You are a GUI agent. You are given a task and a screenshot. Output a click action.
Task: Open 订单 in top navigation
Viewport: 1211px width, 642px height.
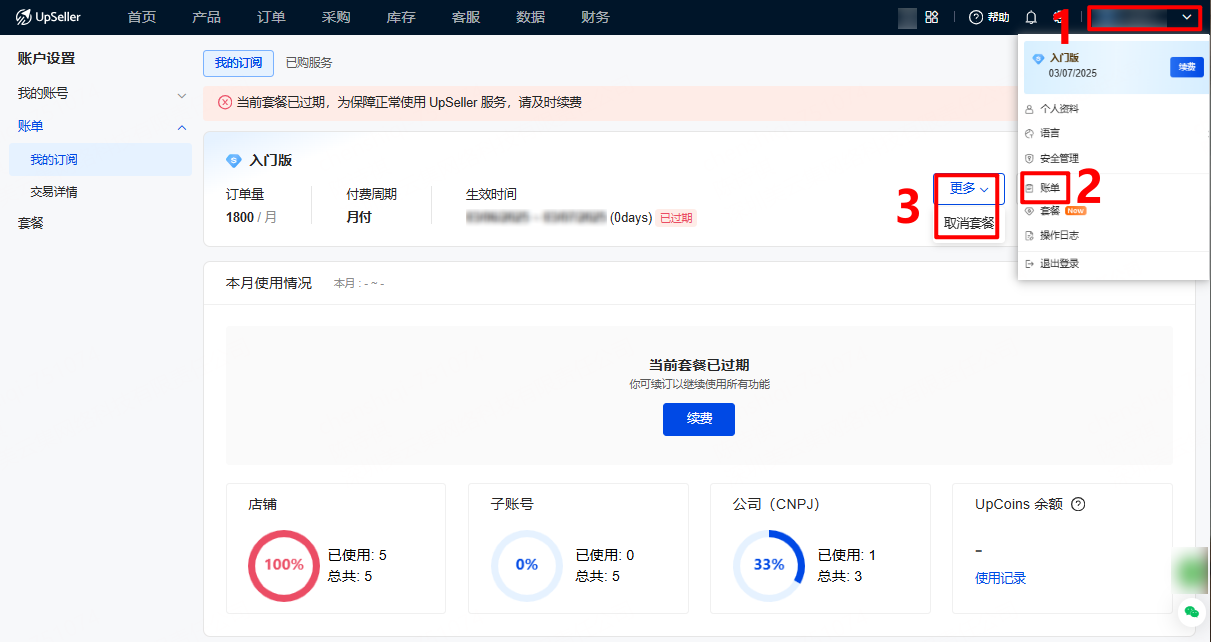(x=271, y=17)
